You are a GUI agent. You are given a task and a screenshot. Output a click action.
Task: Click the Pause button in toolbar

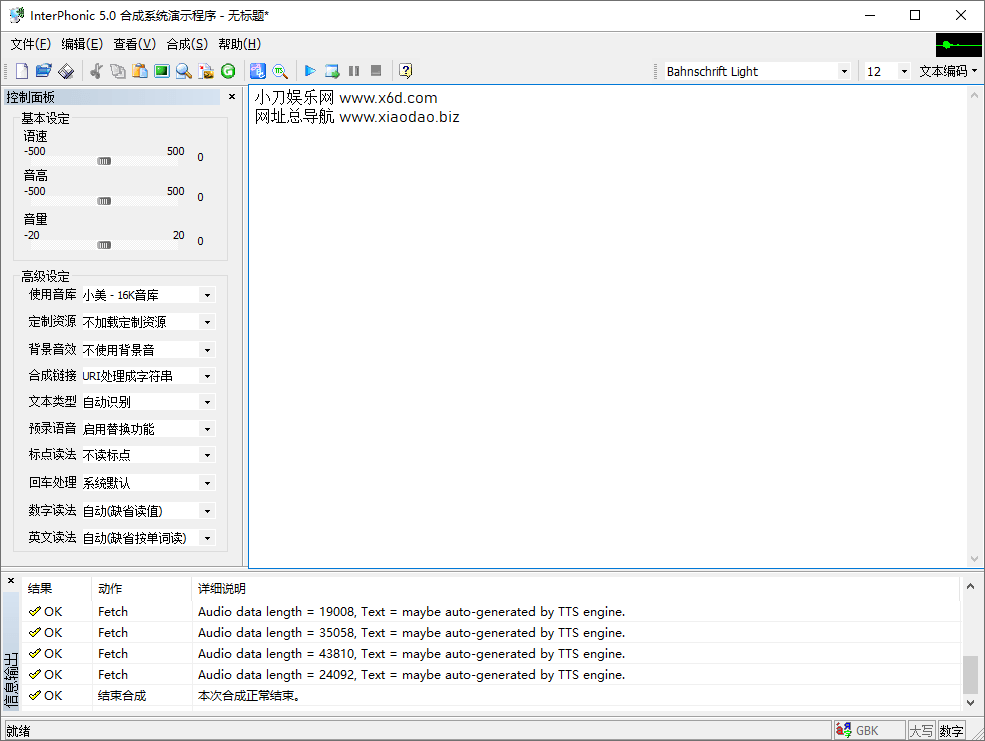354,71
